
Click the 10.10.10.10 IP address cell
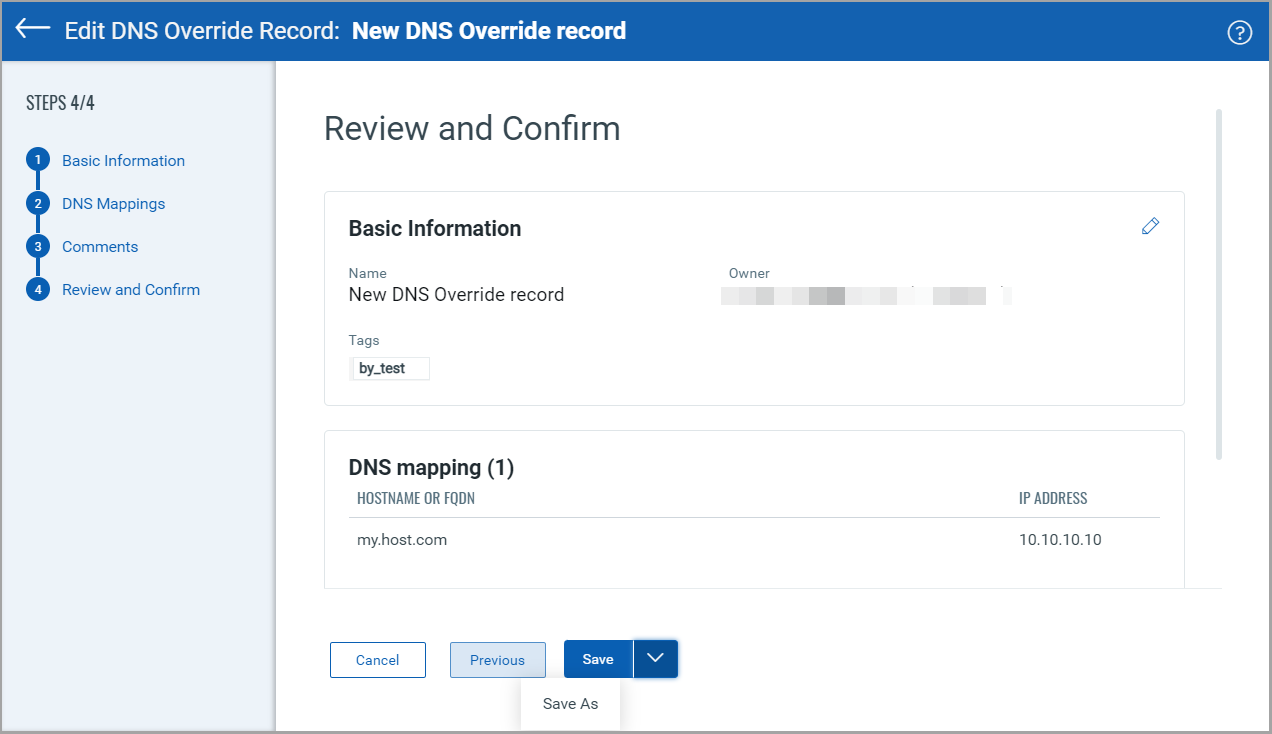coord(1059,539)
